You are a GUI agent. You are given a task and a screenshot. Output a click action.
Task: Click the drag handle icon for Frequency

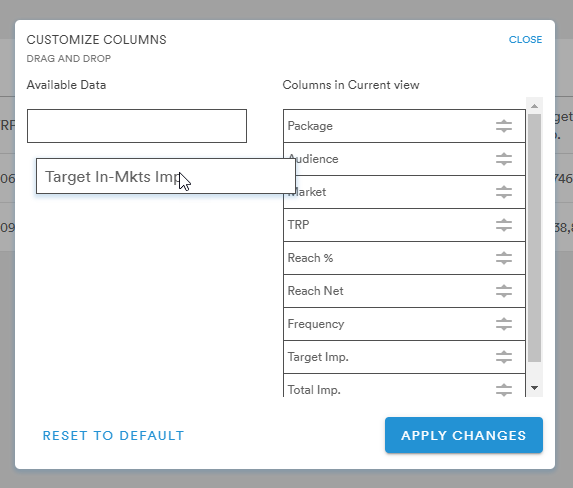pos(504,324)
